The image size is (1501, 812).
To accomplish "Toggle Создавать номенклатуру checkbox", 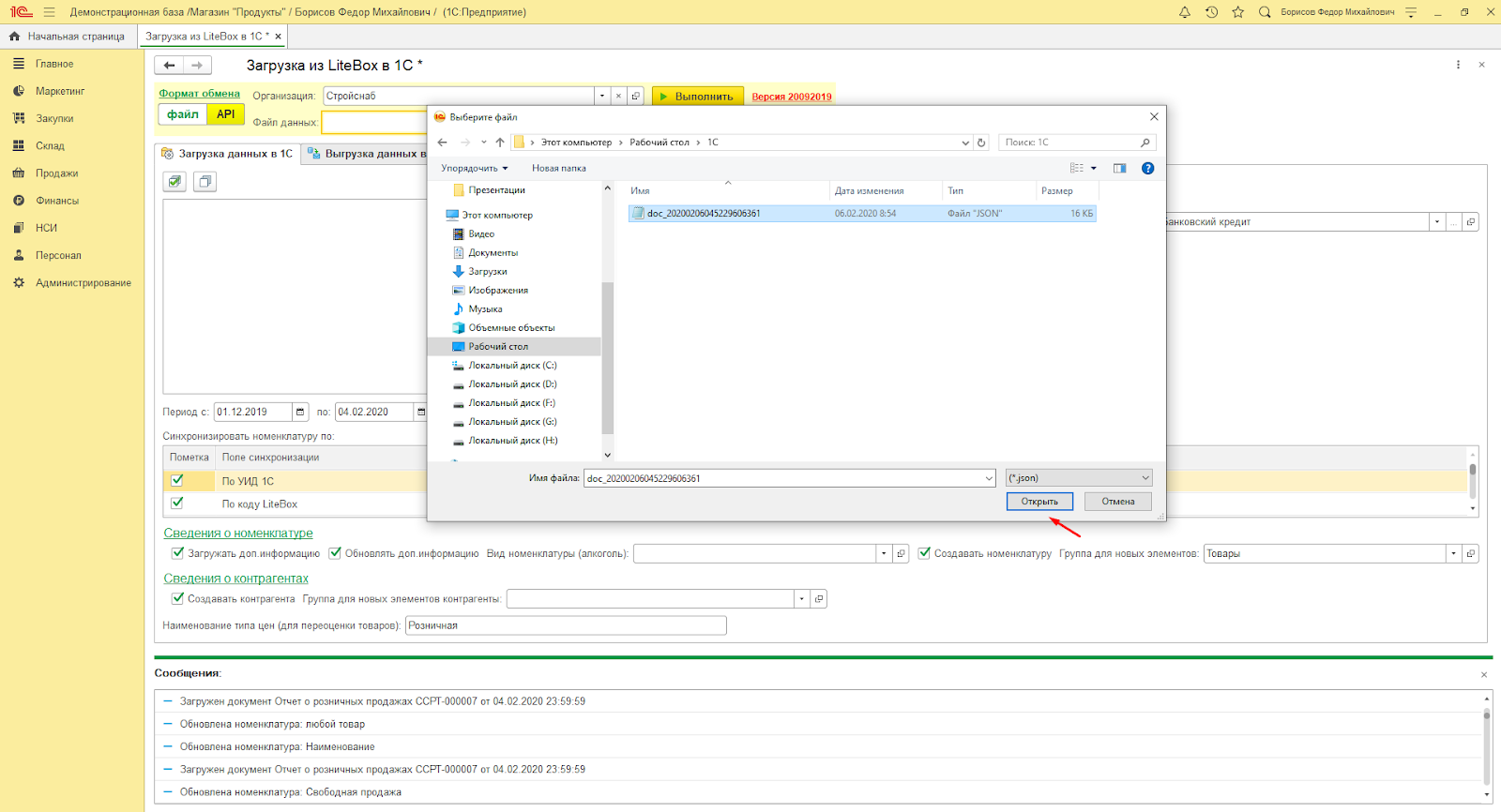I will point(924,553).
